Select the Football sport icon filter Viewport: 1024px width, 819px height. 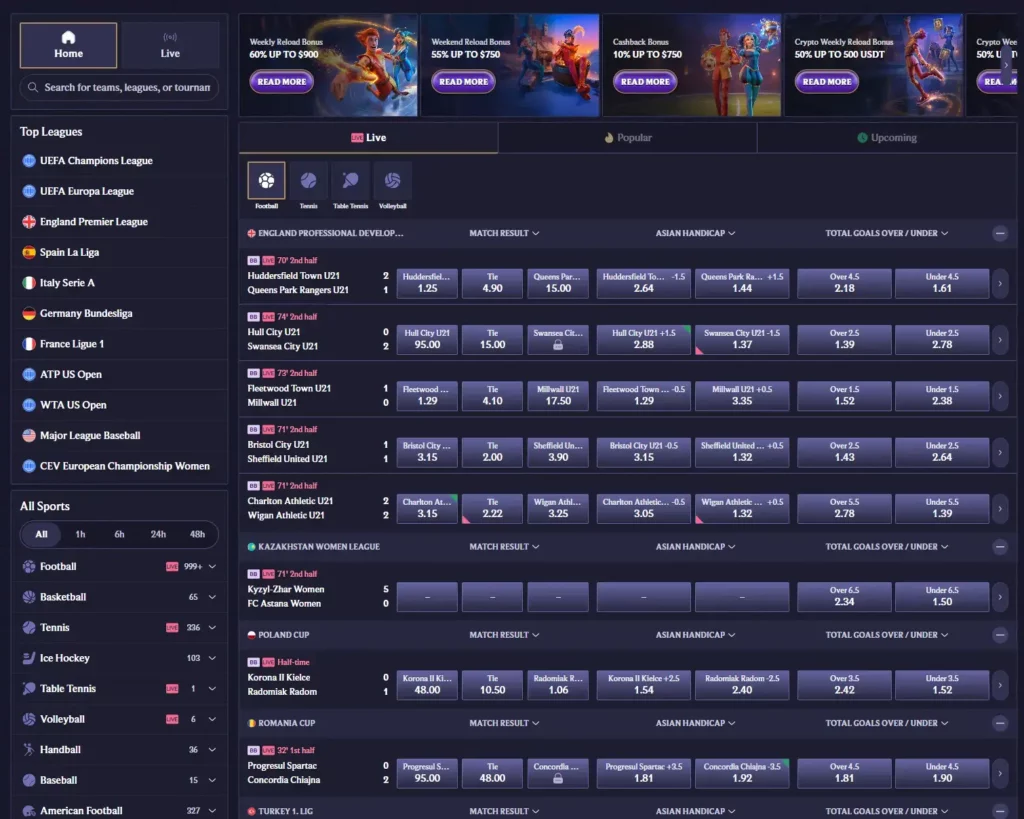point(266,180)
